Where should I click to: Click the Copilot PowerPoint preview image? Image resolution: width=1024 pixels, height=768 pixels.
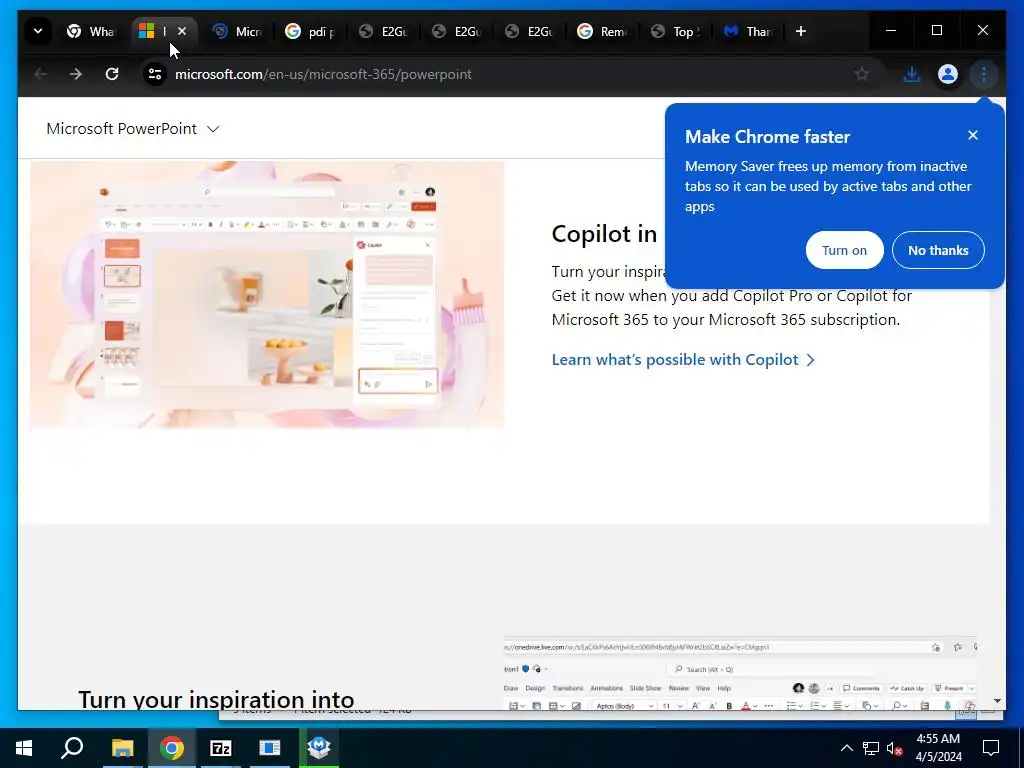point(267,295)
